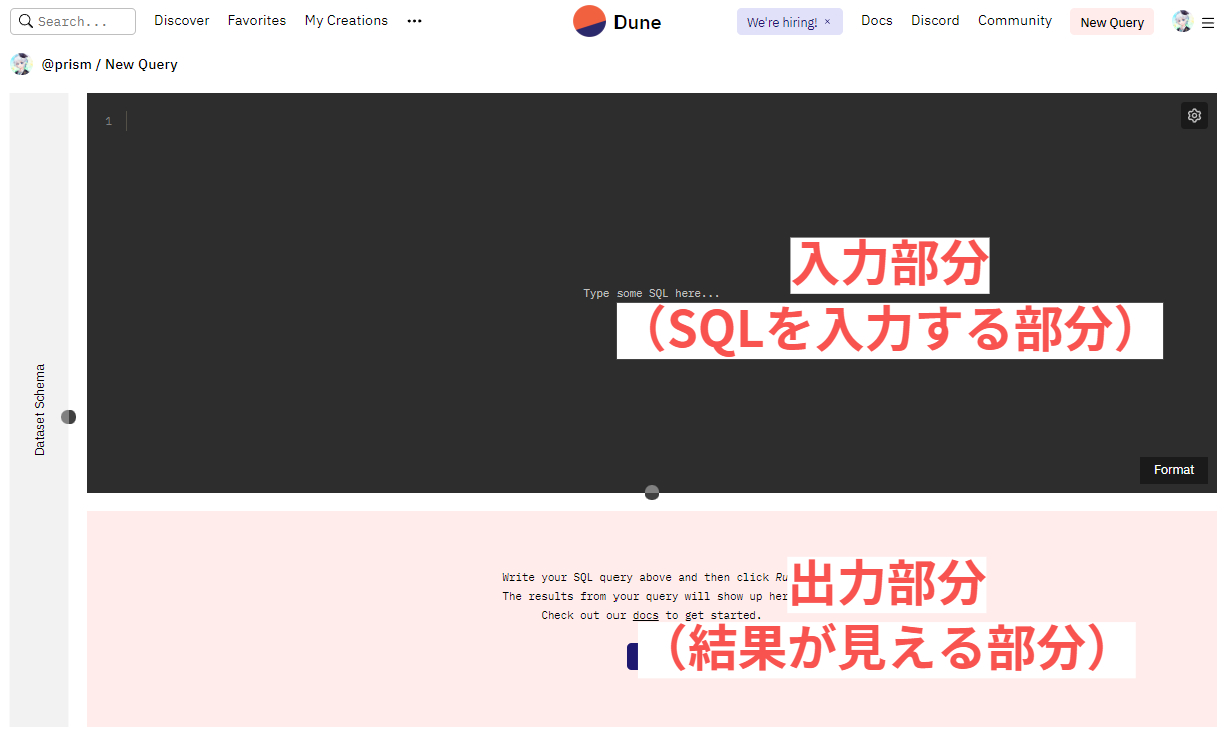
Task: Go to My Creations
Action: [x=346, y=20]
